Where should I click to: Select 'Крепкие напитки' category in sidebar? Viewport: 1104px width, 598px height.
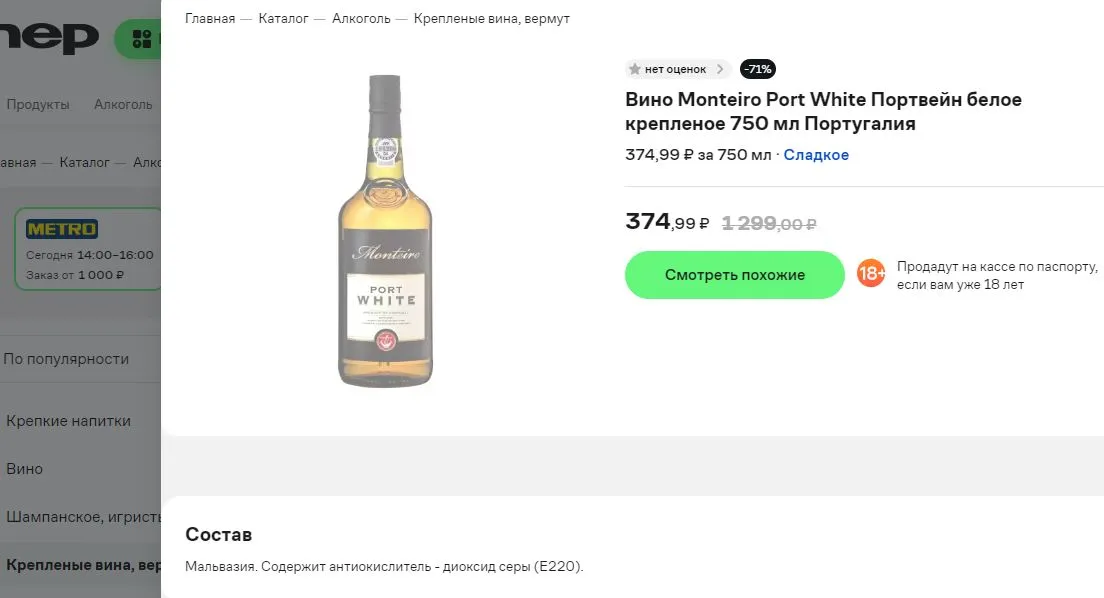click(68, 421)
